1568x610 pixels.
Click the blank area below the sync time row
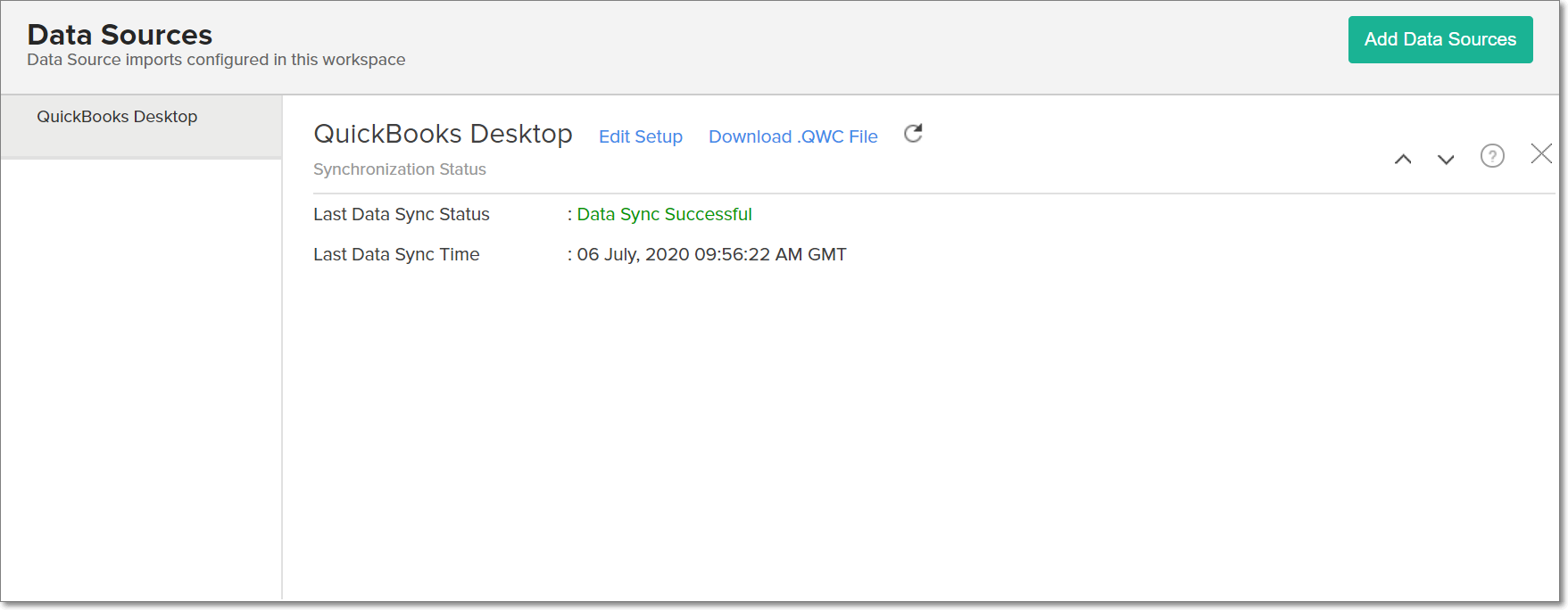point(892,428)
